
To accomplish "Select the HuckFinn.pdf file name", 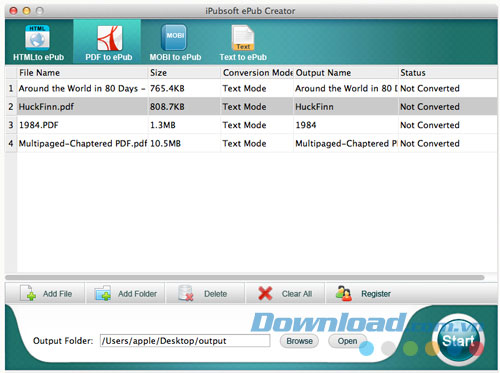I will 46,107.
